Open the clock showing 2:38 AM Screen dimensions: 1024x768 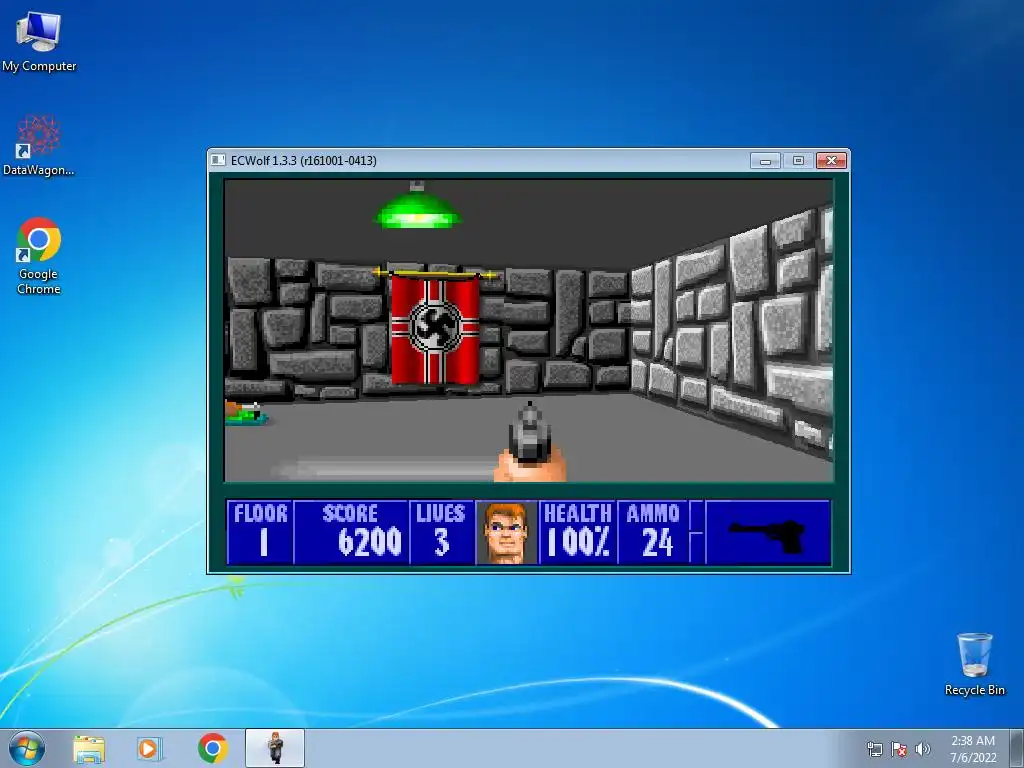[973, 749]
